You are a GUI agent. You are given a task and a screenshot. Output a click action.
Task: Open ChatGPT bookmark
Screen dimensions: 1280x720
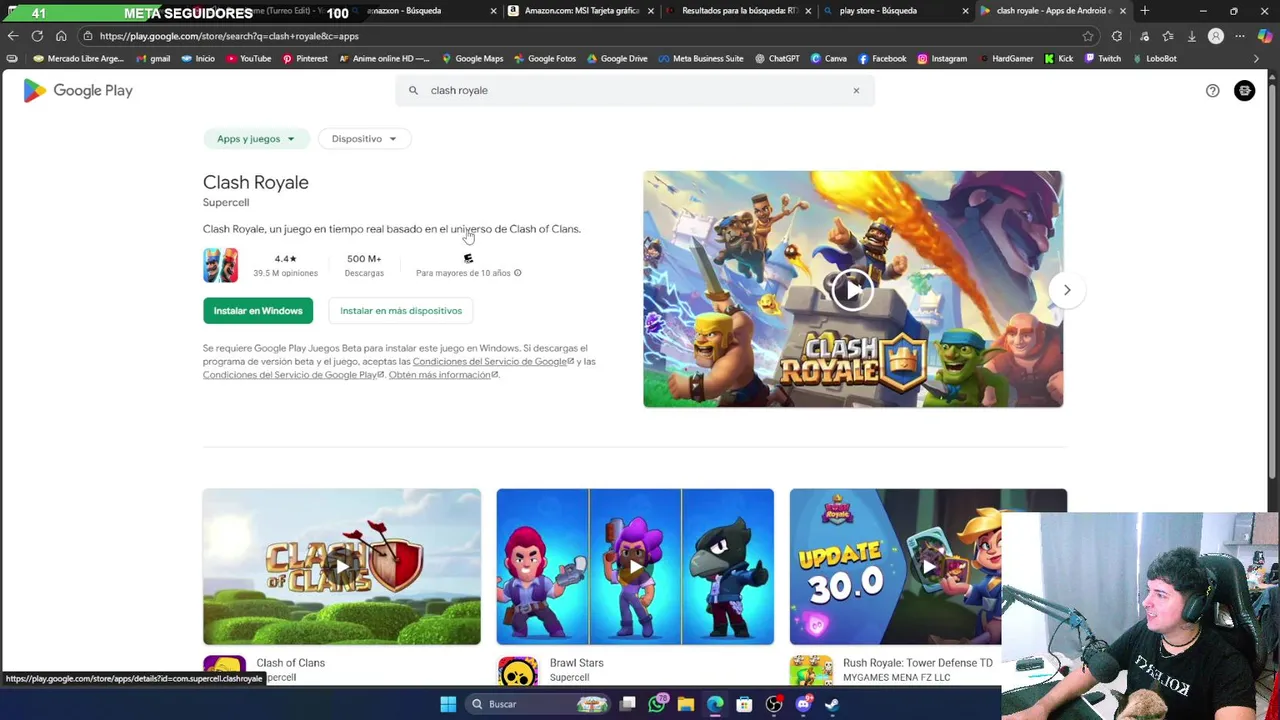777,59
